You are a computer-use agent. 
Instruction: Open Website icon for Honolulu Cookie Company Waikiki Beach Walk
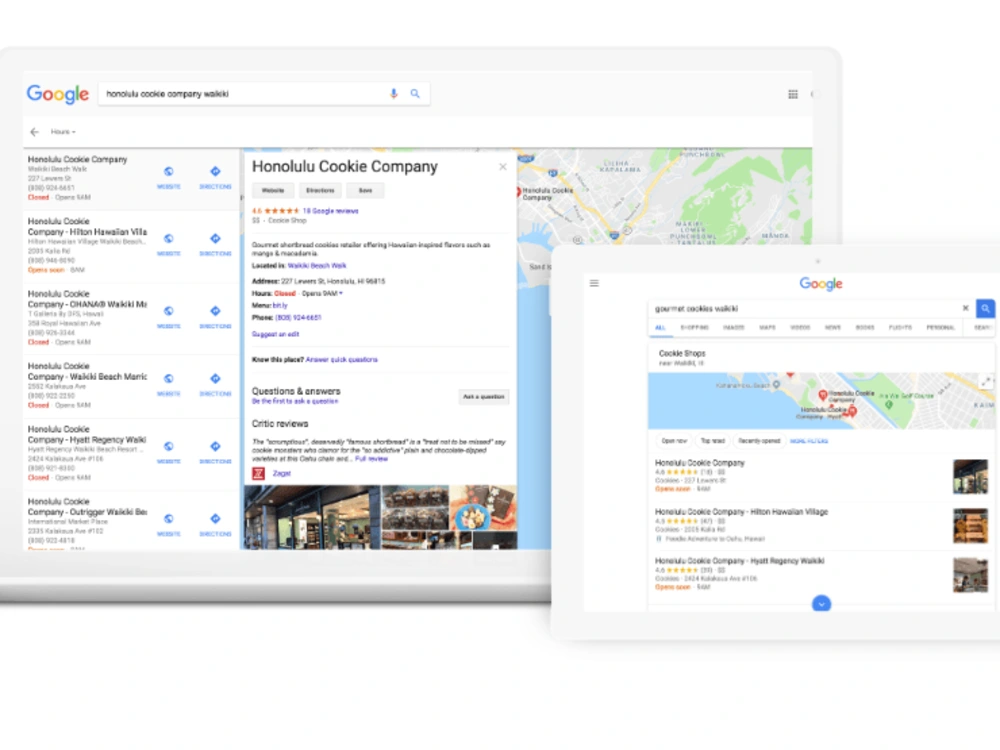(168, 171)
